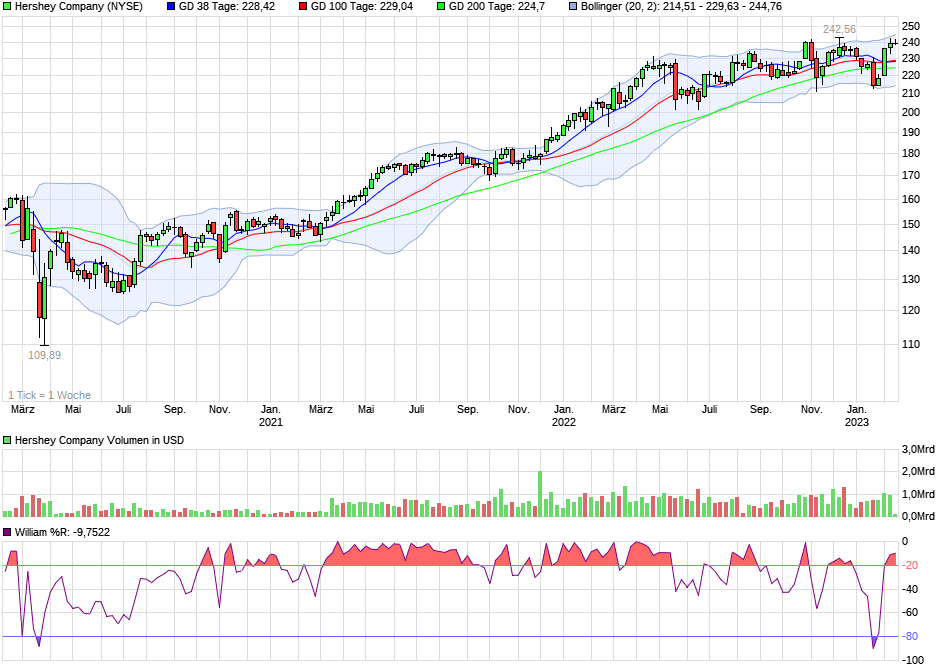940x670 pixels.
Task: Click the green GD 200 Tage swatch
Action: click(441, 7)
